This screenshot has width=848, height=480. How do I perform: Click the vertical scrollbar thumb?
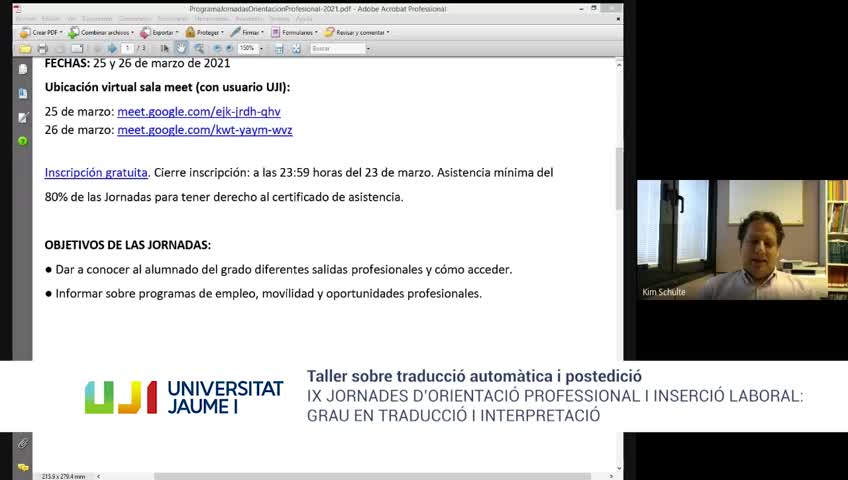coord(619,177)
